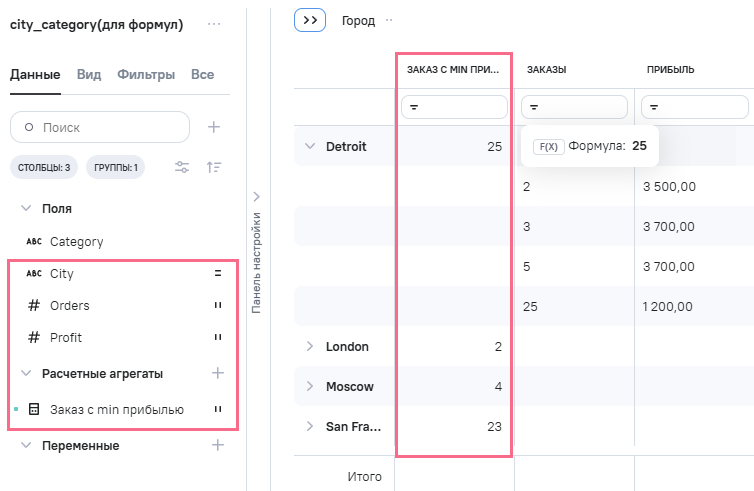Screen dimensions: 754x491
Task: Add a new calculated aggregate with plus
Action: pos(218,373)
